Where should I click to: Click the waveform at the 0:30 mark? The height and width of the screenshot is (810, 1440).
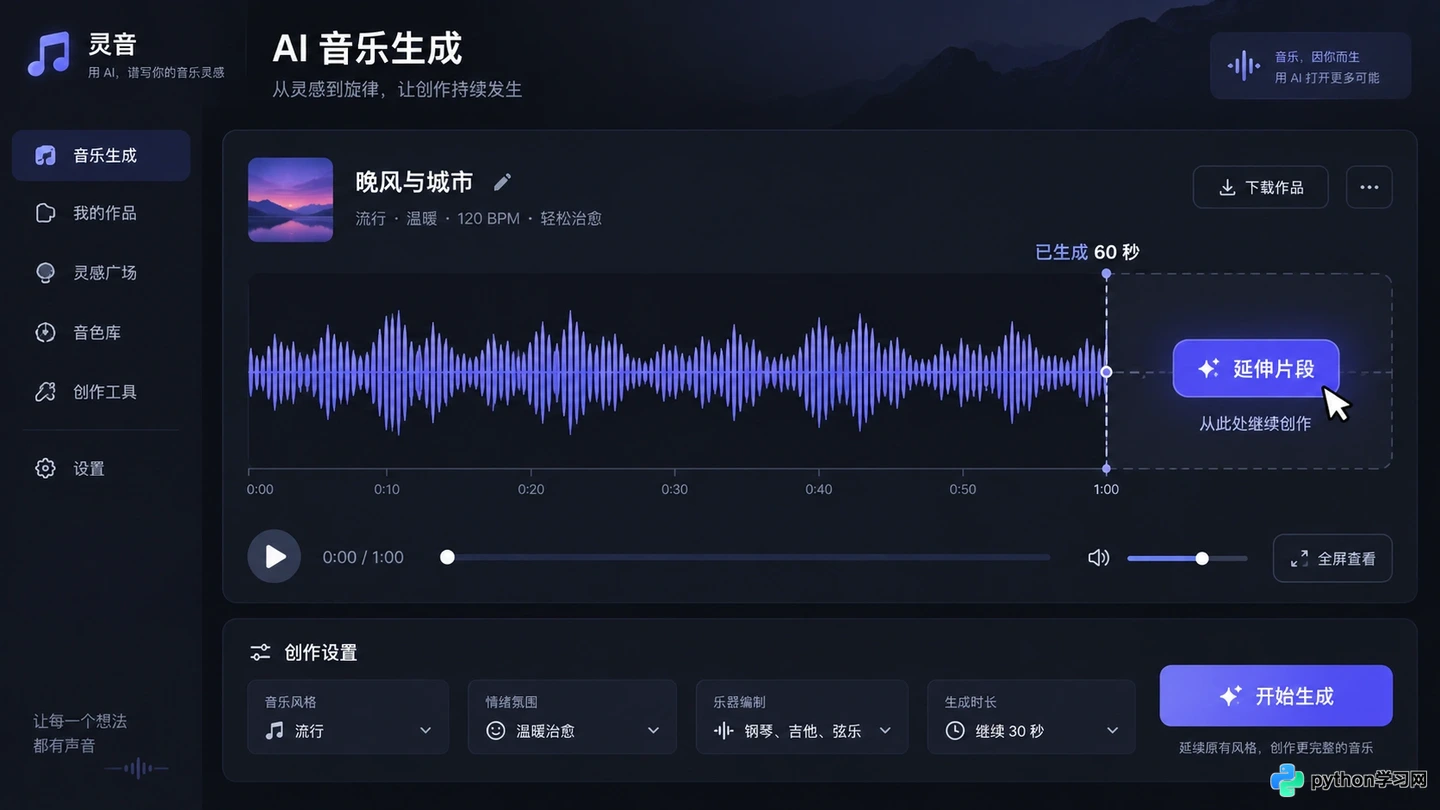pos(675,372)
